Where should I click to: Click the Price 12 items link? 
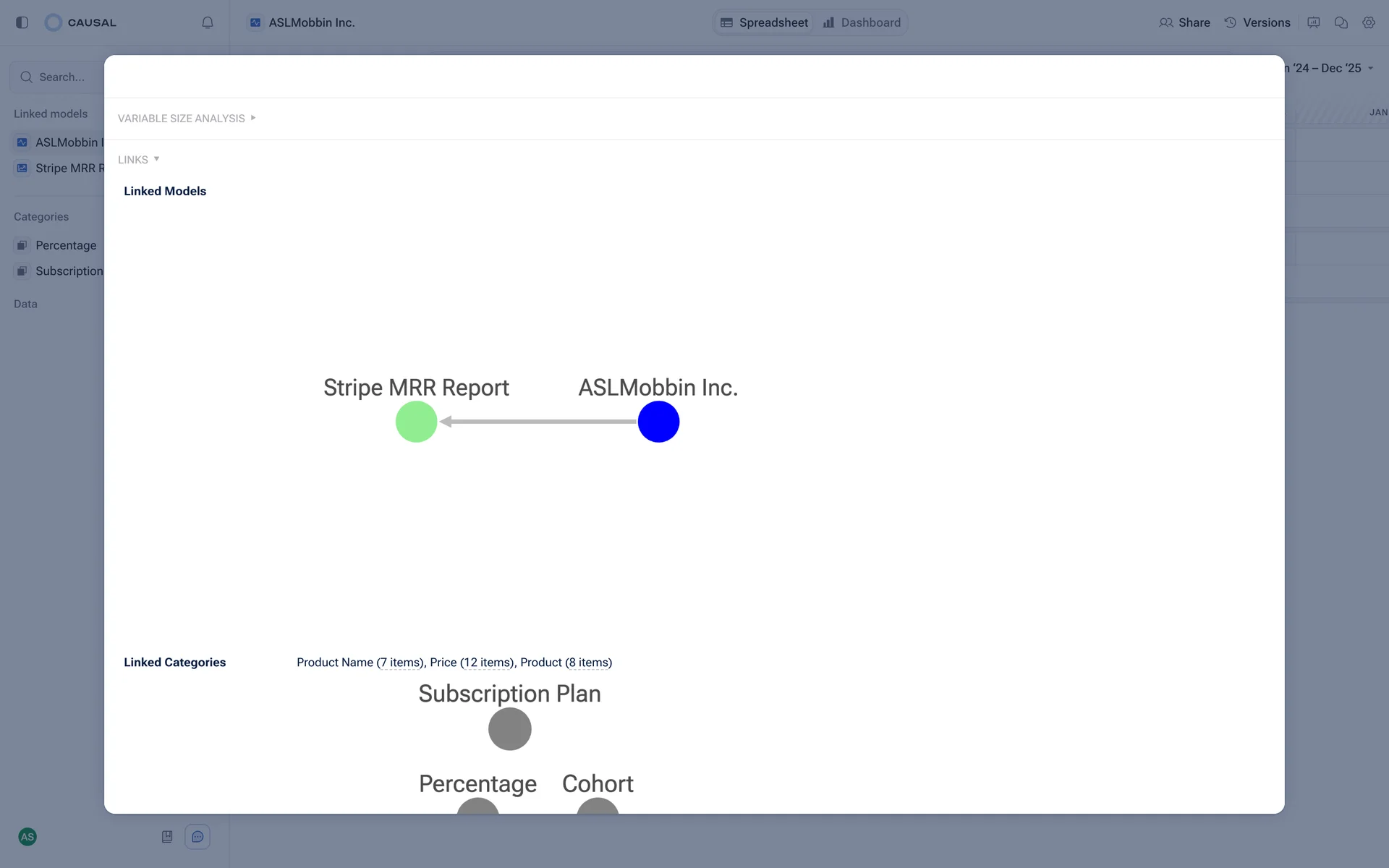(x=487, y=663)
